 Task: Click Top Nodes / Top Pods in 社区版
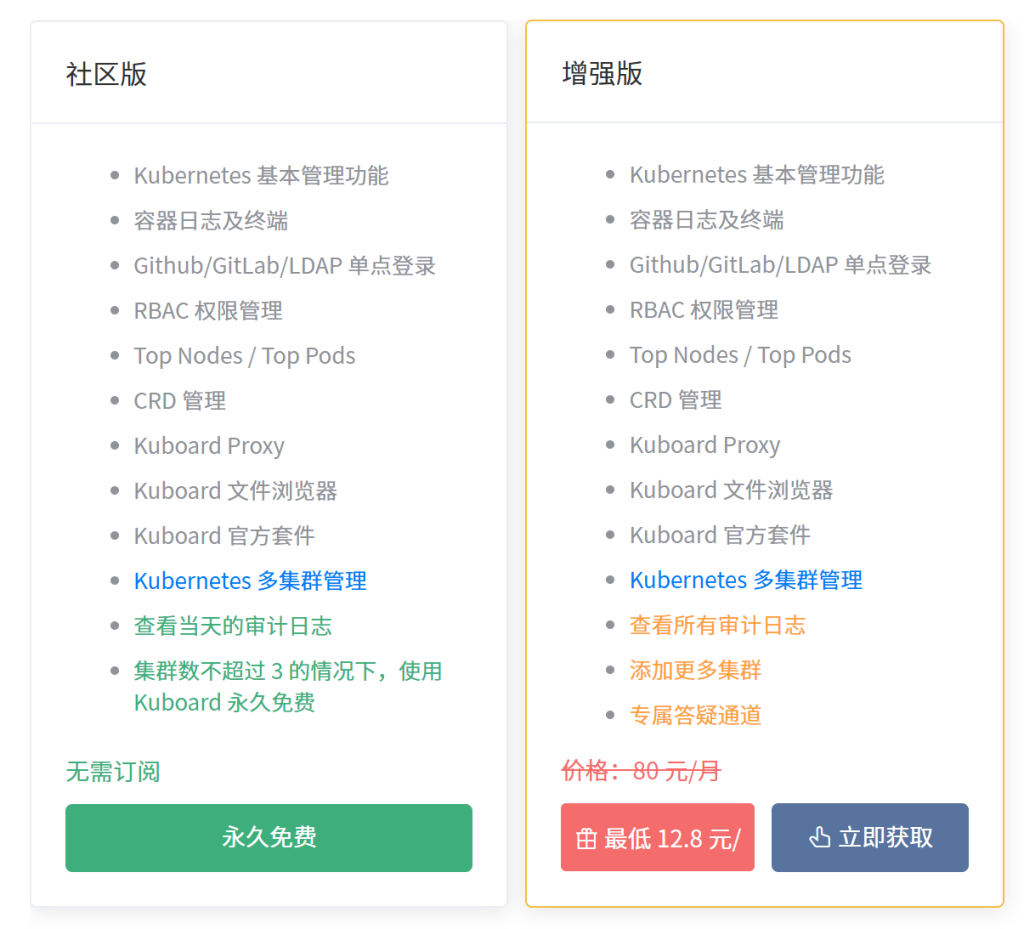(245, 356)
